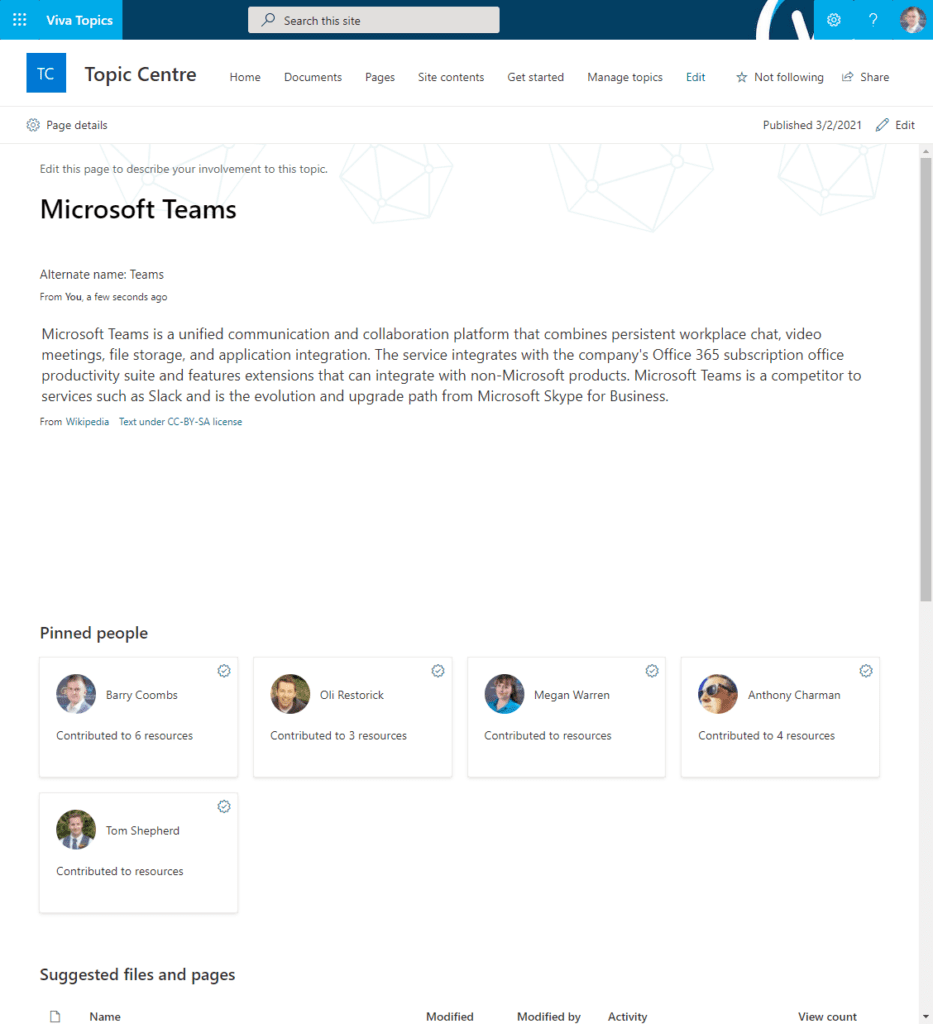Screen dimensions: 933x1024
Task: Click the verified badge on Megan Warren card
Action: [652, 671]
